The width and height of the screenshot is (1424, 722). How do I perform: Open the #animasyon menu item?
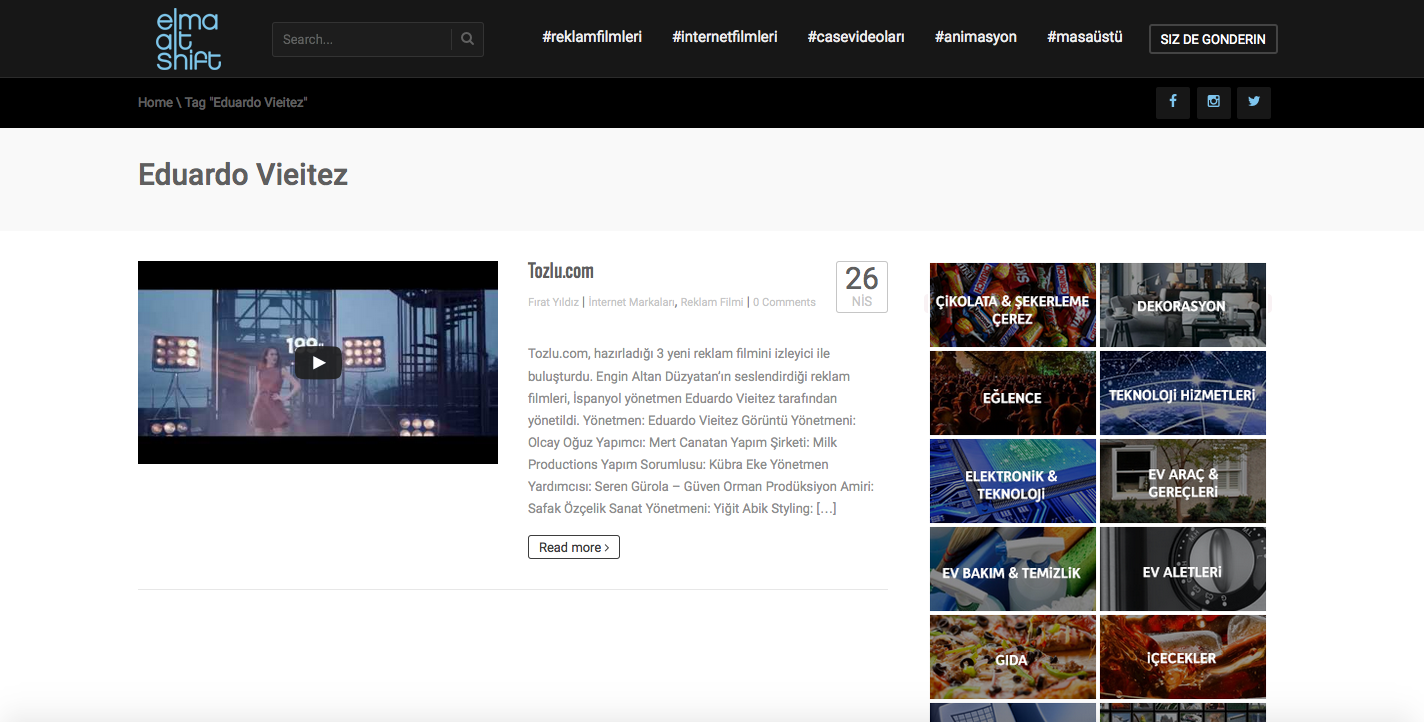(976, 37)
